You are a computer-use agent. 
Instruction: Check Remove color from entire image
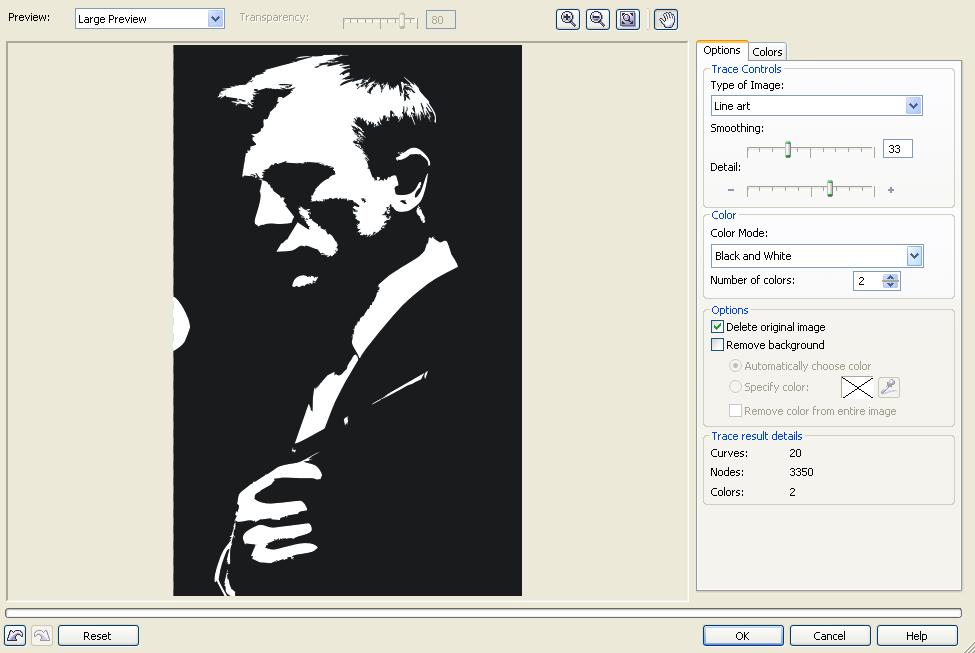pyautogui.click(x=735, y=410)
